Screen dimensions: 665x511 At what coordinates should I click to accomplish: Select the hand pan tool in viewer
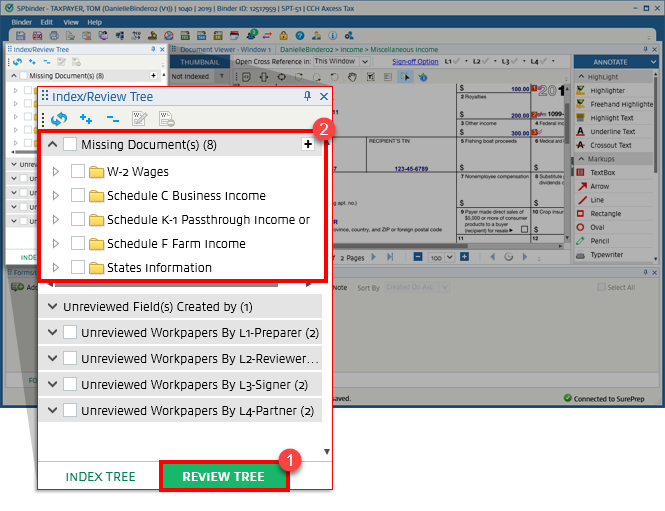[x=352, y=77]
